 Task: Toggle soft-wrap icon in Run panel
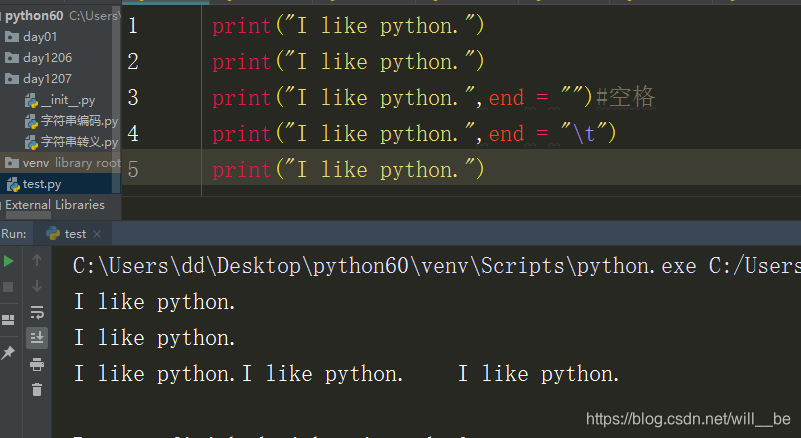click(x=37, y=312)
